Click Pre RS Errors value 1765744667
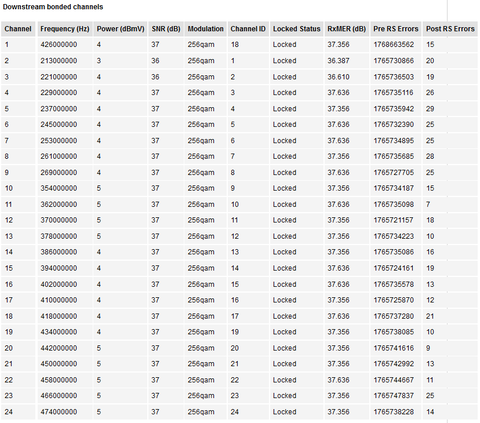The image size is (480, 423). pos(394,380)
